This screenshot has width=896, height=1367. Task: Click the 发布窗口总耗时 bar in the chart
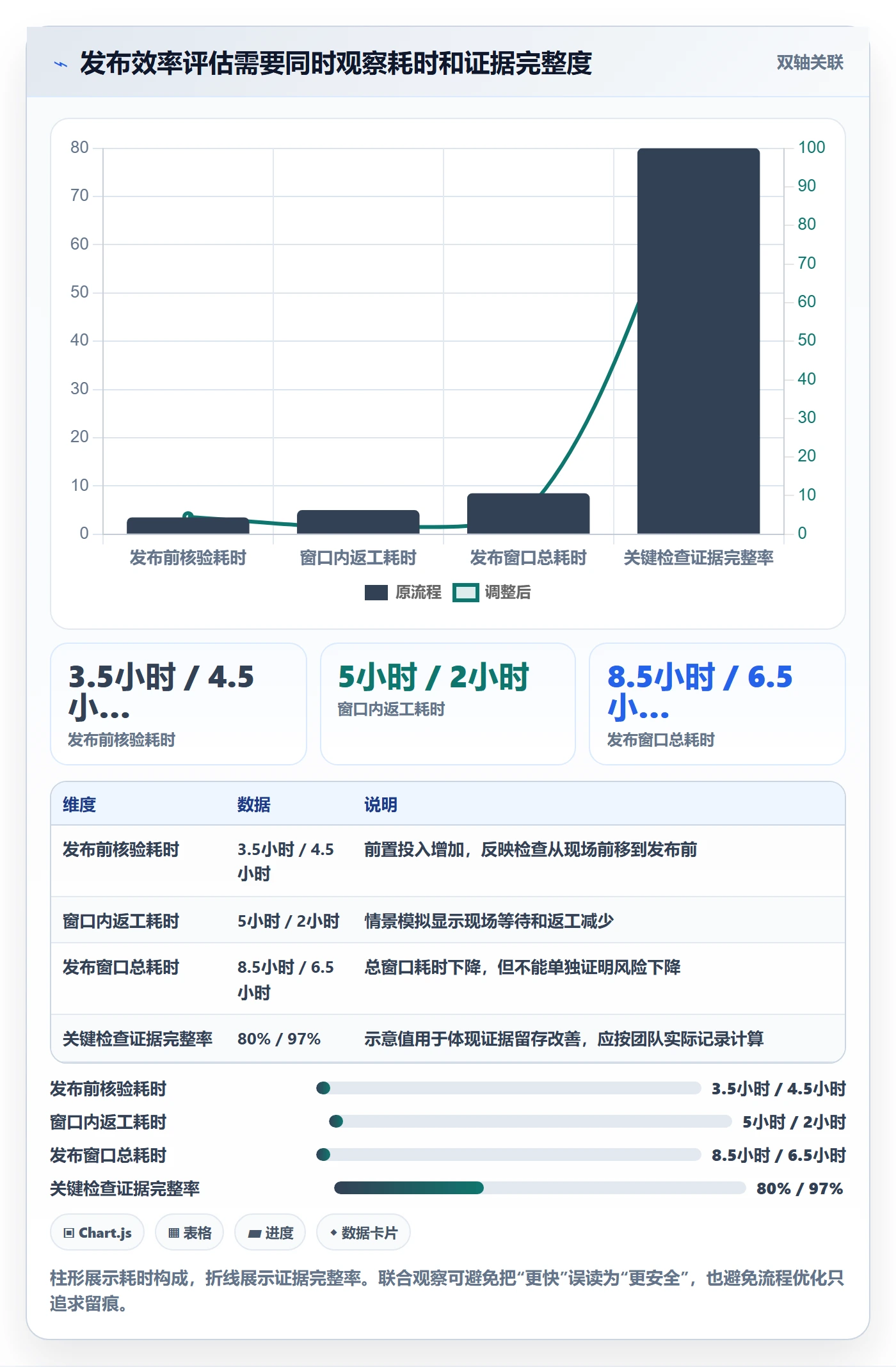[528, 513]
